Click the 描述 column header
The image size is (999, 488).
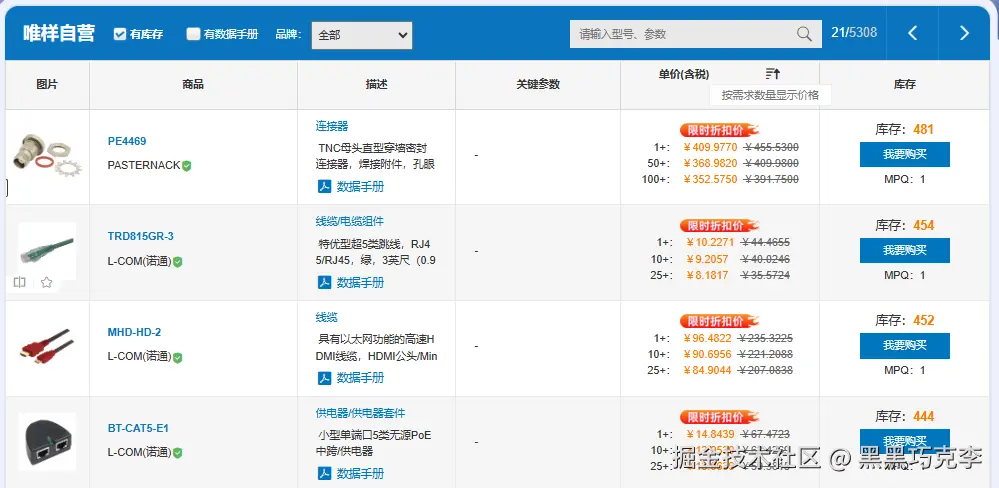(x=376, y=84)
